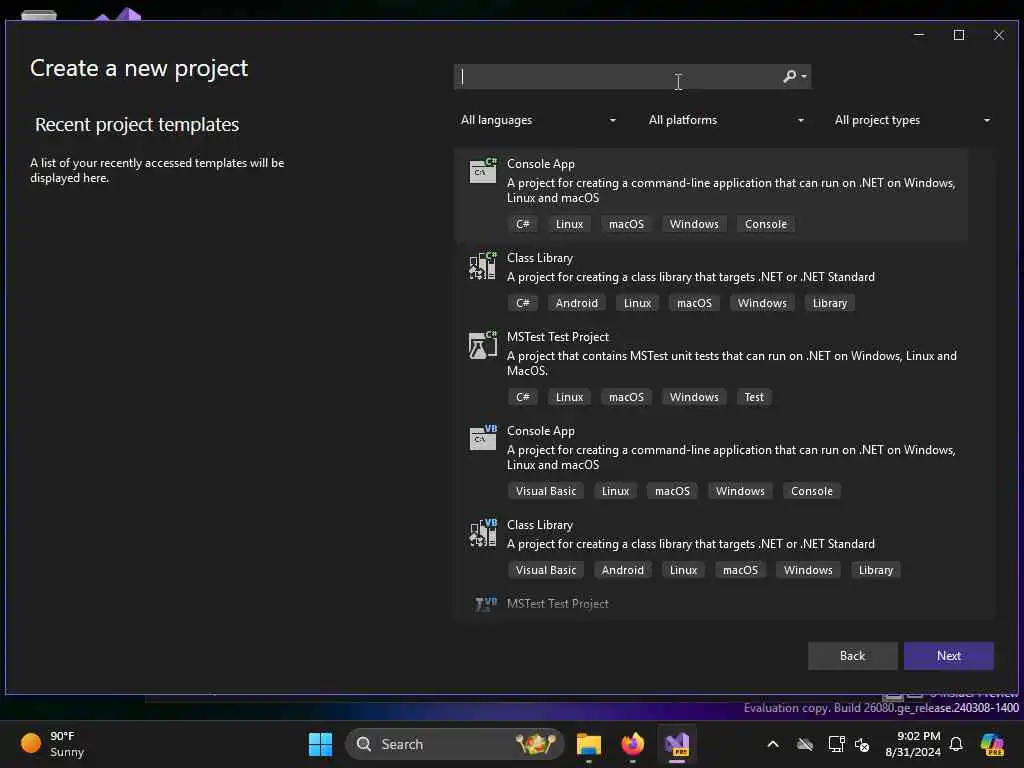Show hidden system tray icons
The image size is (1024, 768).
[773, 744]
